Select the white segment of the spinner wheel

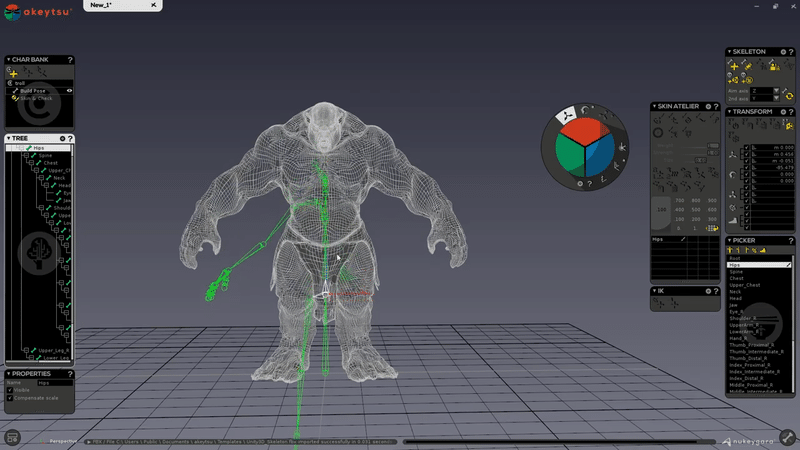click(x=566, y=116)
